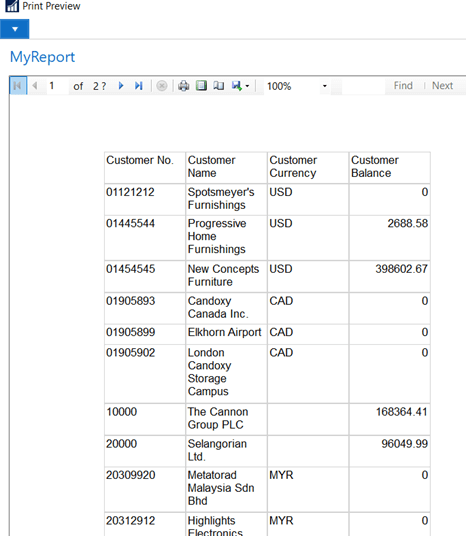
Task: Select London Candoxy Storage Campus cell
Action: [x=226, y=374]
